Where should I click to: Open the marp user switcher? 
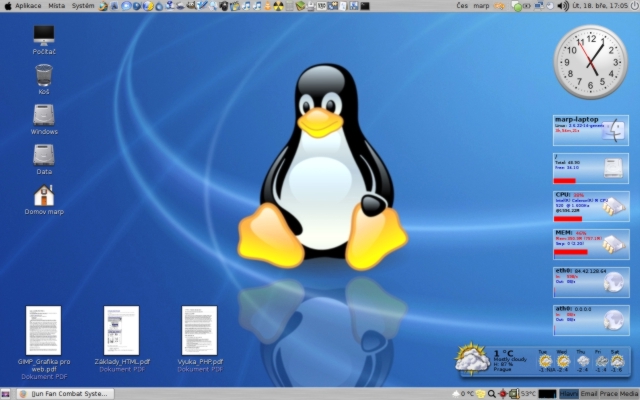[481, 6]
